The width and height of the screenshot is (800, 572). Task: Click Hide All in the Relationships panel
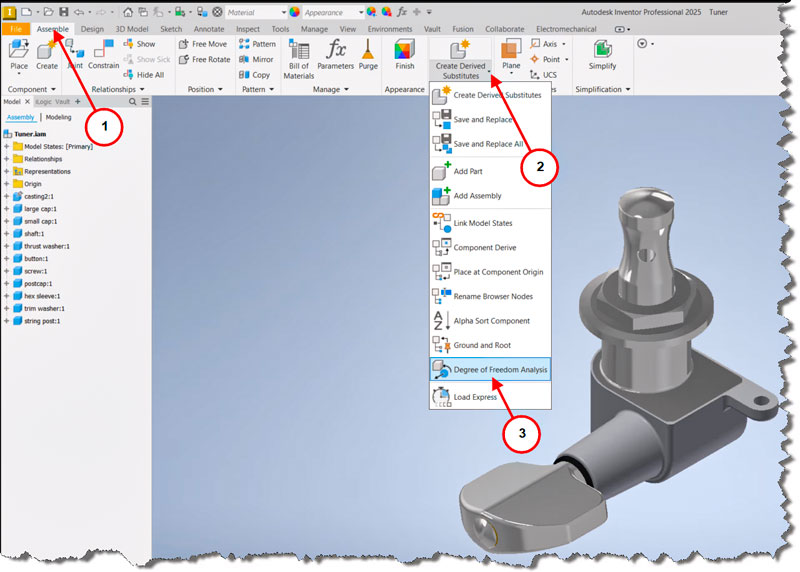[144, 74]
